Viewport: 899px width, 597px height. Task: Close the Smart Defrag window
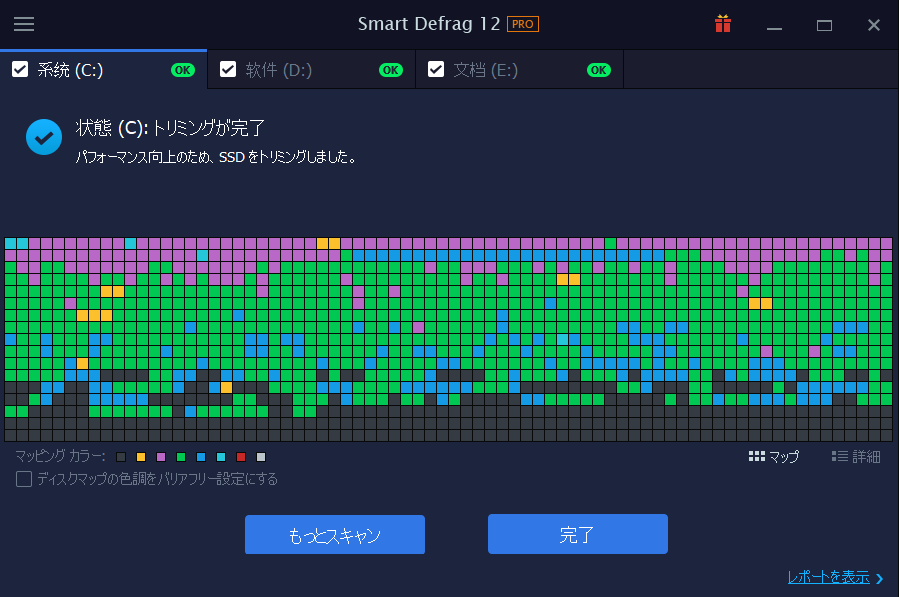click(x=874, y=25)
